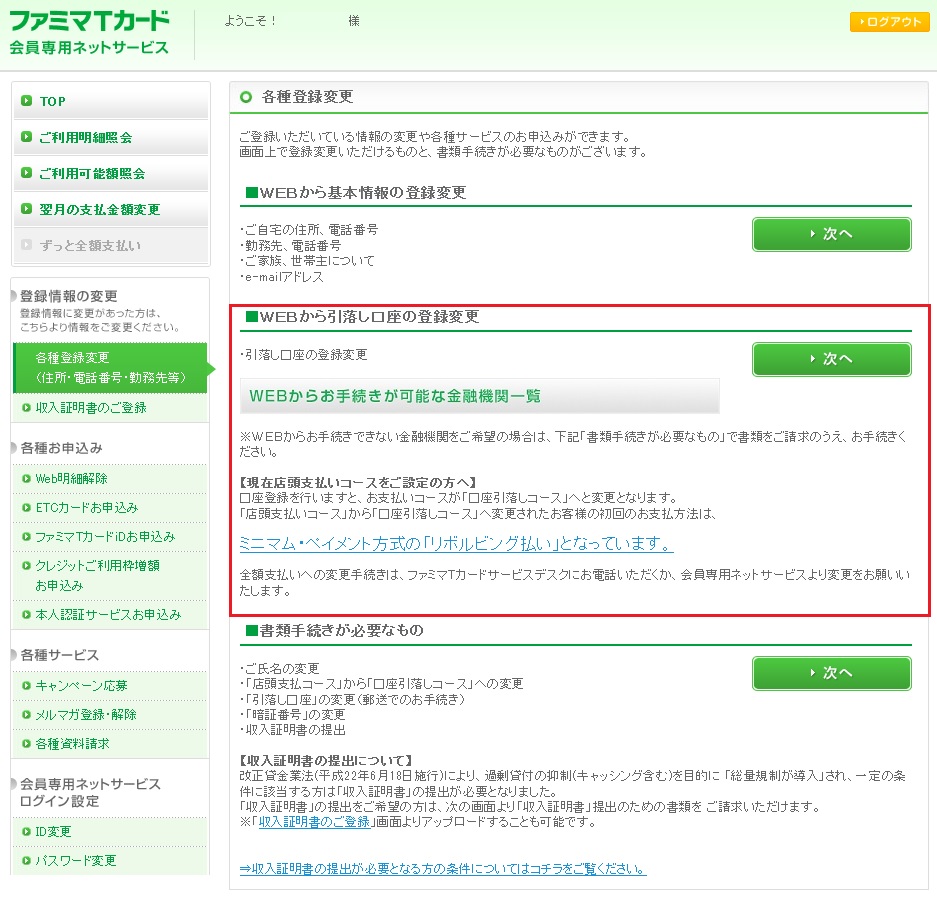The image size is (937, 903).
Task: Go to TOP in sidebar
Action: pyautogui.click(x=111, y=101)
